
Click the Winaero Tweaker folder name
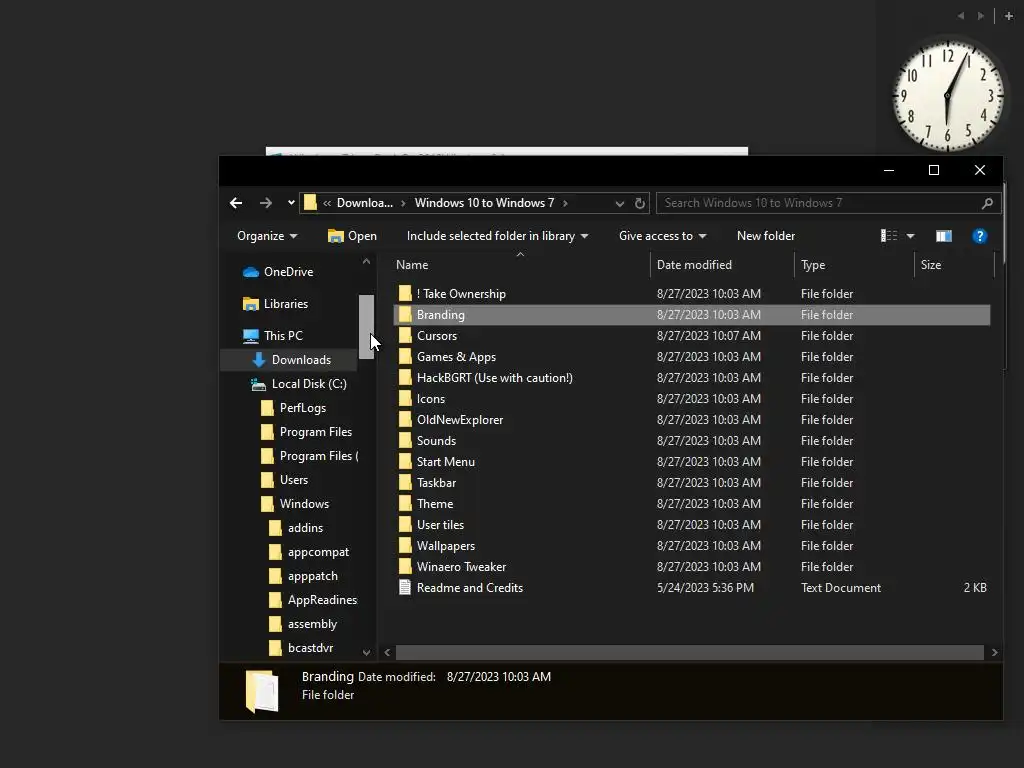[x=461, y=566]
